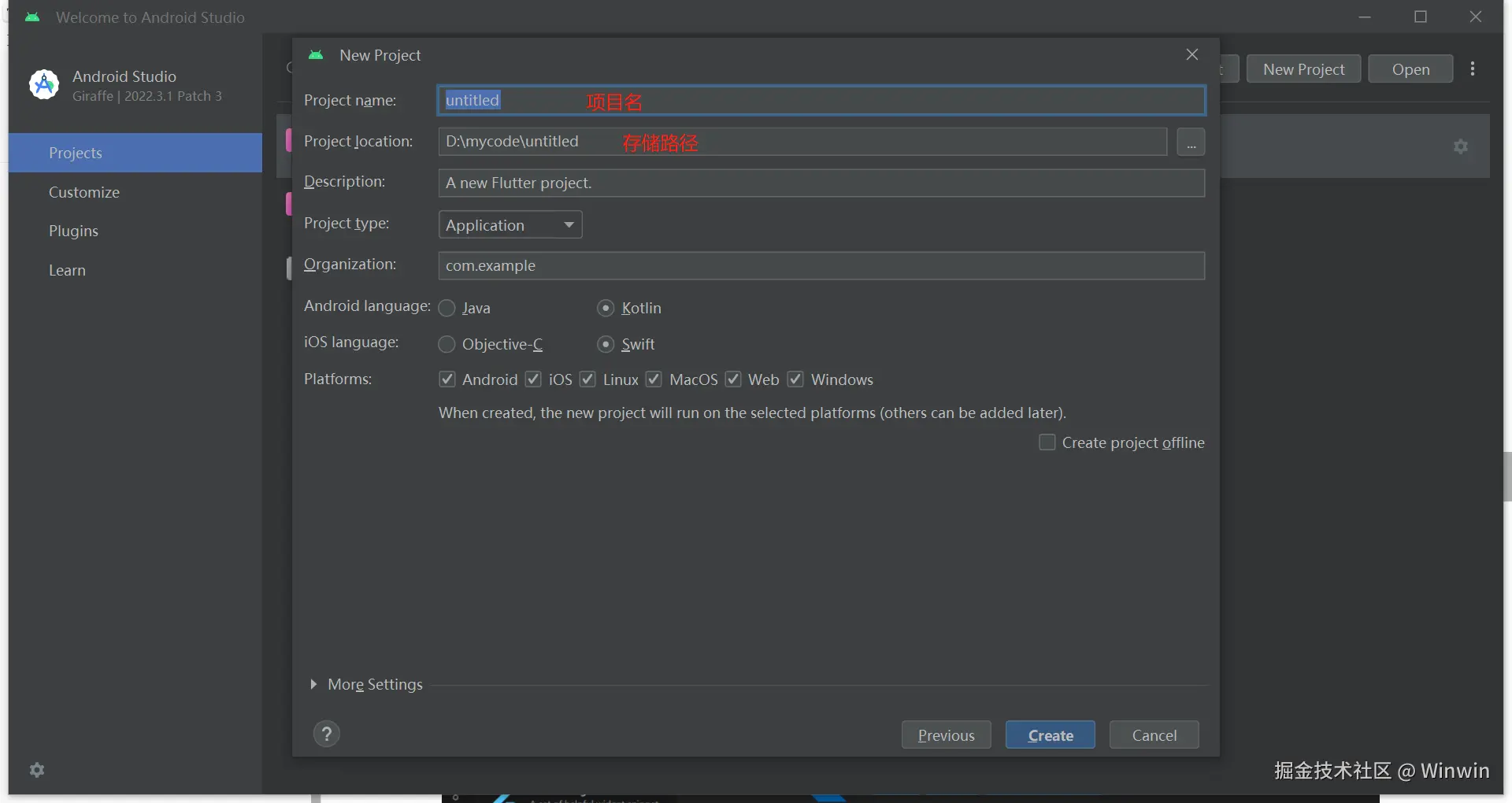Uncheck the Android platform checkbox
The width and height of the screenshot is (1512, 803).
447,379
